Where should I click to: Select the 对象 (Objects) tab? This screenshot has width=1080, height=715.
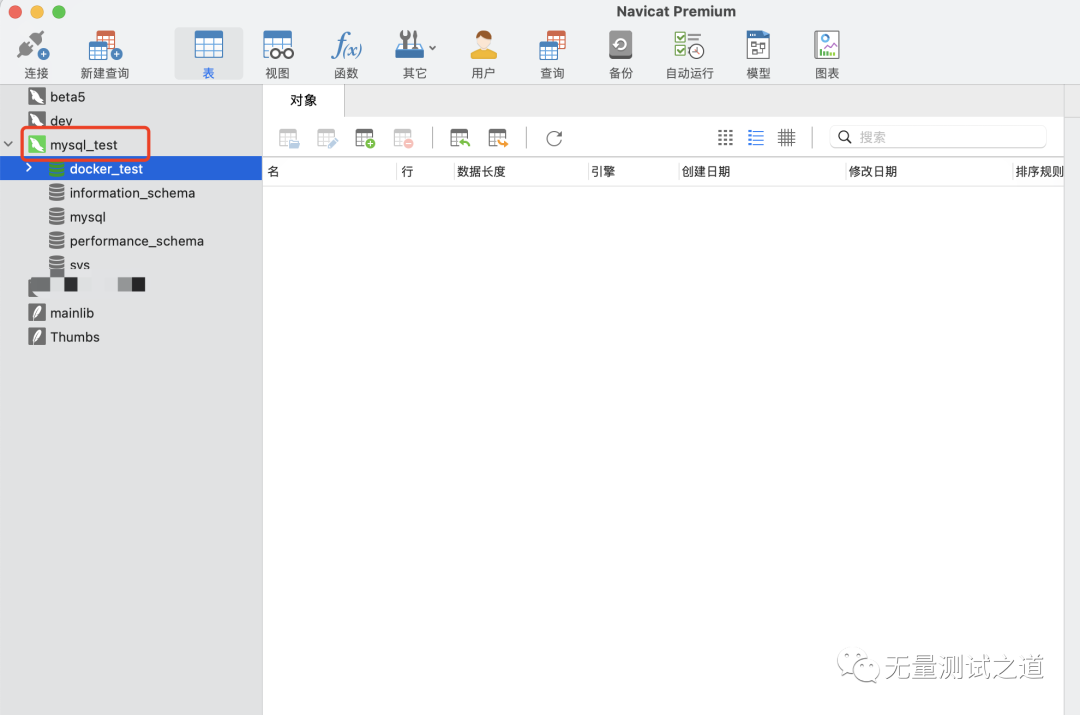303,101
